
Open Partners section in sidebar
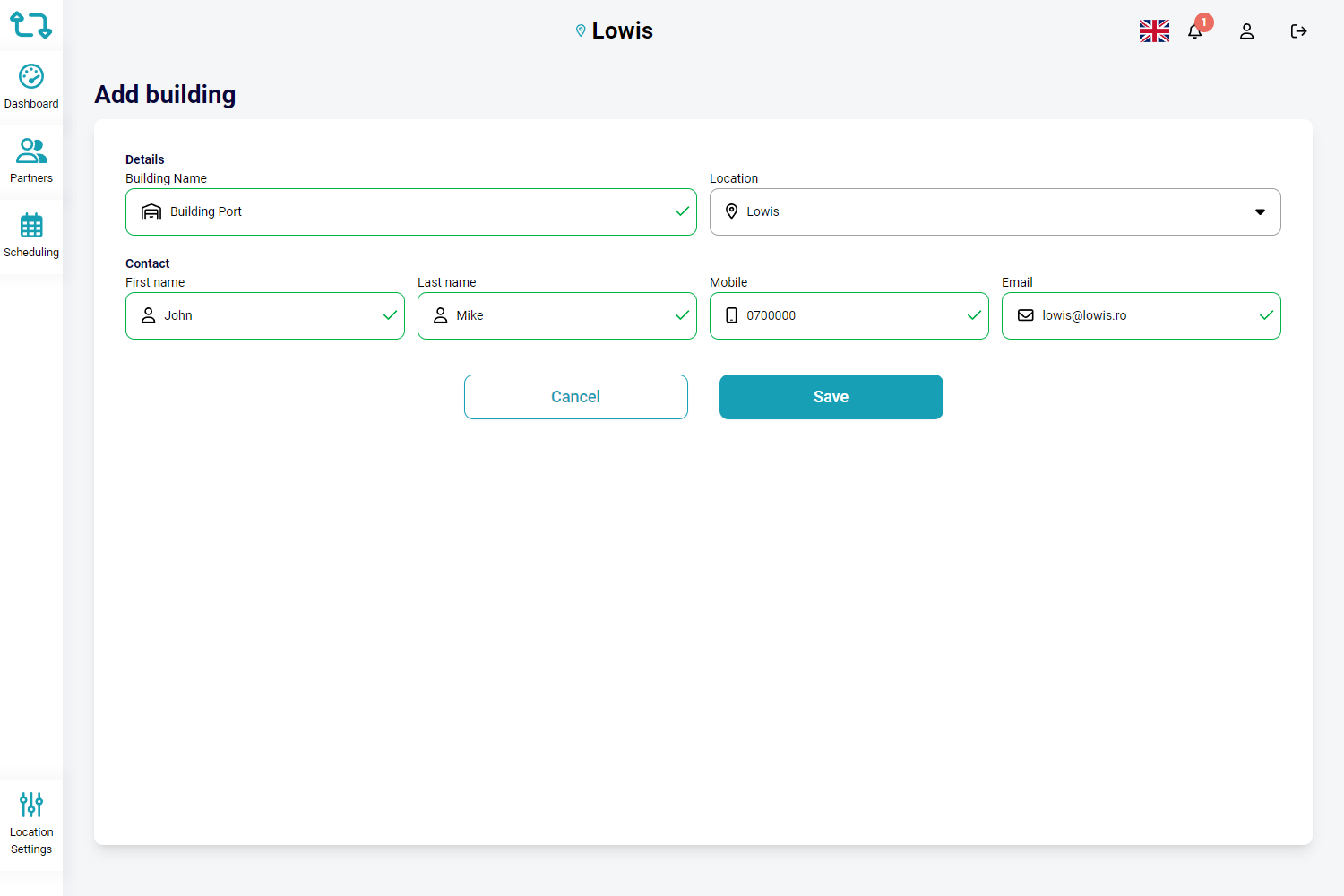click(31, 161)
